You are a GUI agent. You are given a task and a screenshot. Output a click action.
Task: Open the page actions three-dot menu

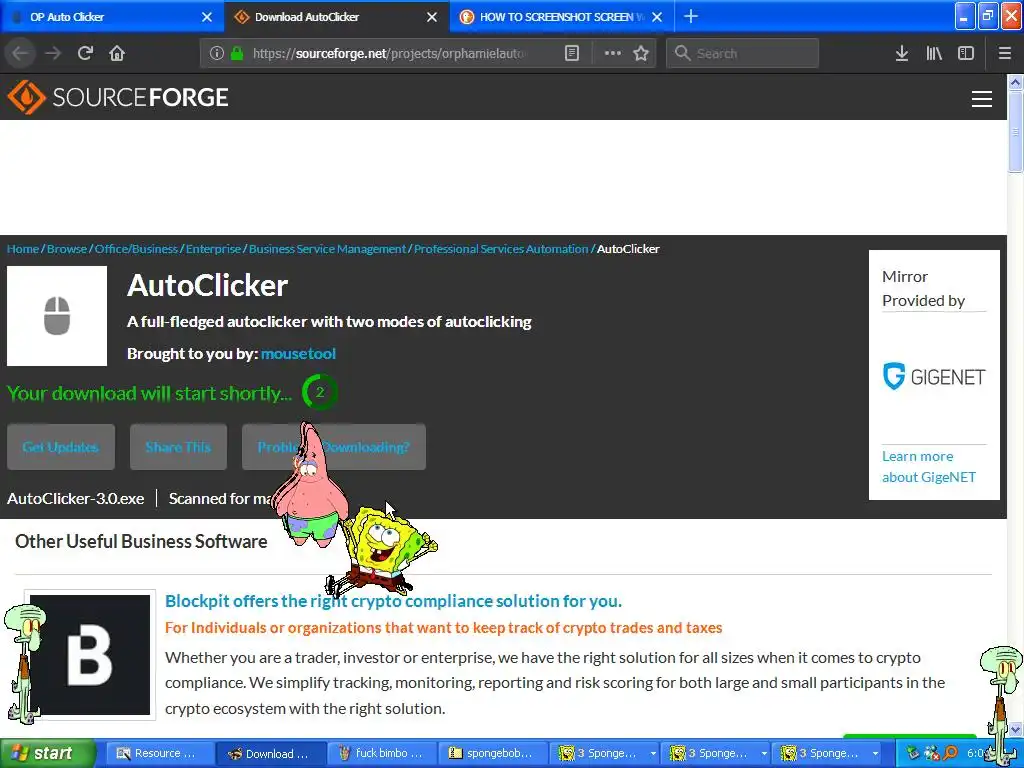click(x=613, y=53)
